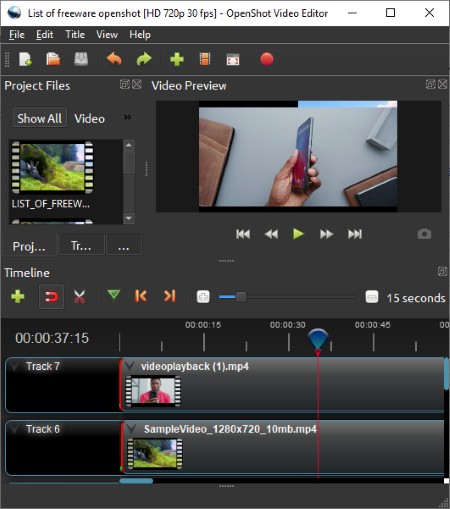Open the Track 6 dropdown arrow
The height and width of the screenshot is (509, 450).
click(x=14, y=429)
